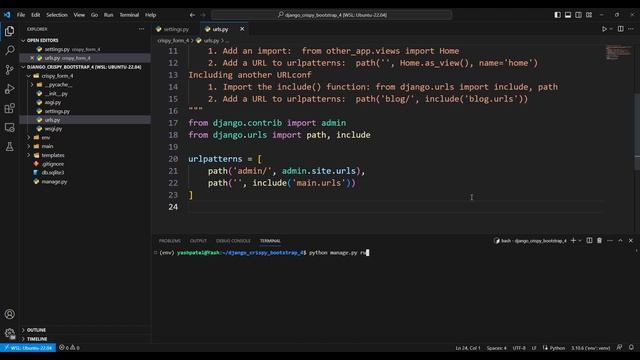The height and width of the screenshot is (360, 640).
Task: Kill terminal with the trash icon
Action: click(x=599, y=241)
